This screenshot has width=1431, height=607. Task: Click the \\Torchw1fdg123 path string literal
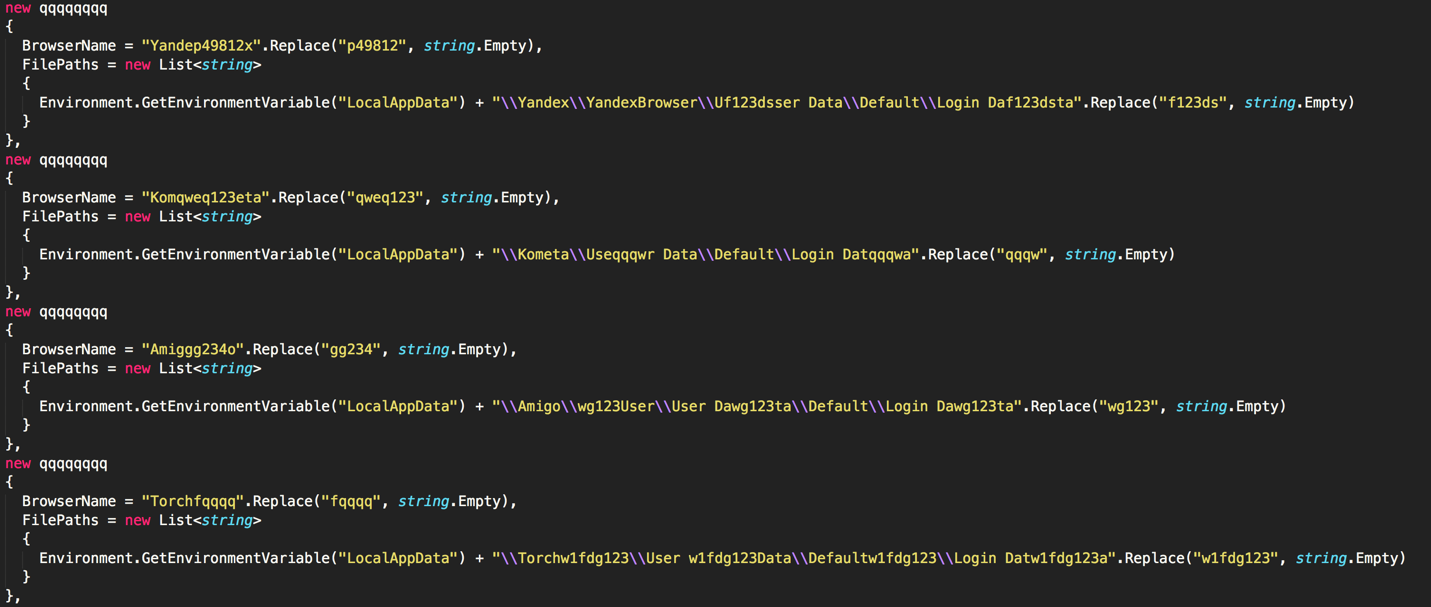[804, 559]
